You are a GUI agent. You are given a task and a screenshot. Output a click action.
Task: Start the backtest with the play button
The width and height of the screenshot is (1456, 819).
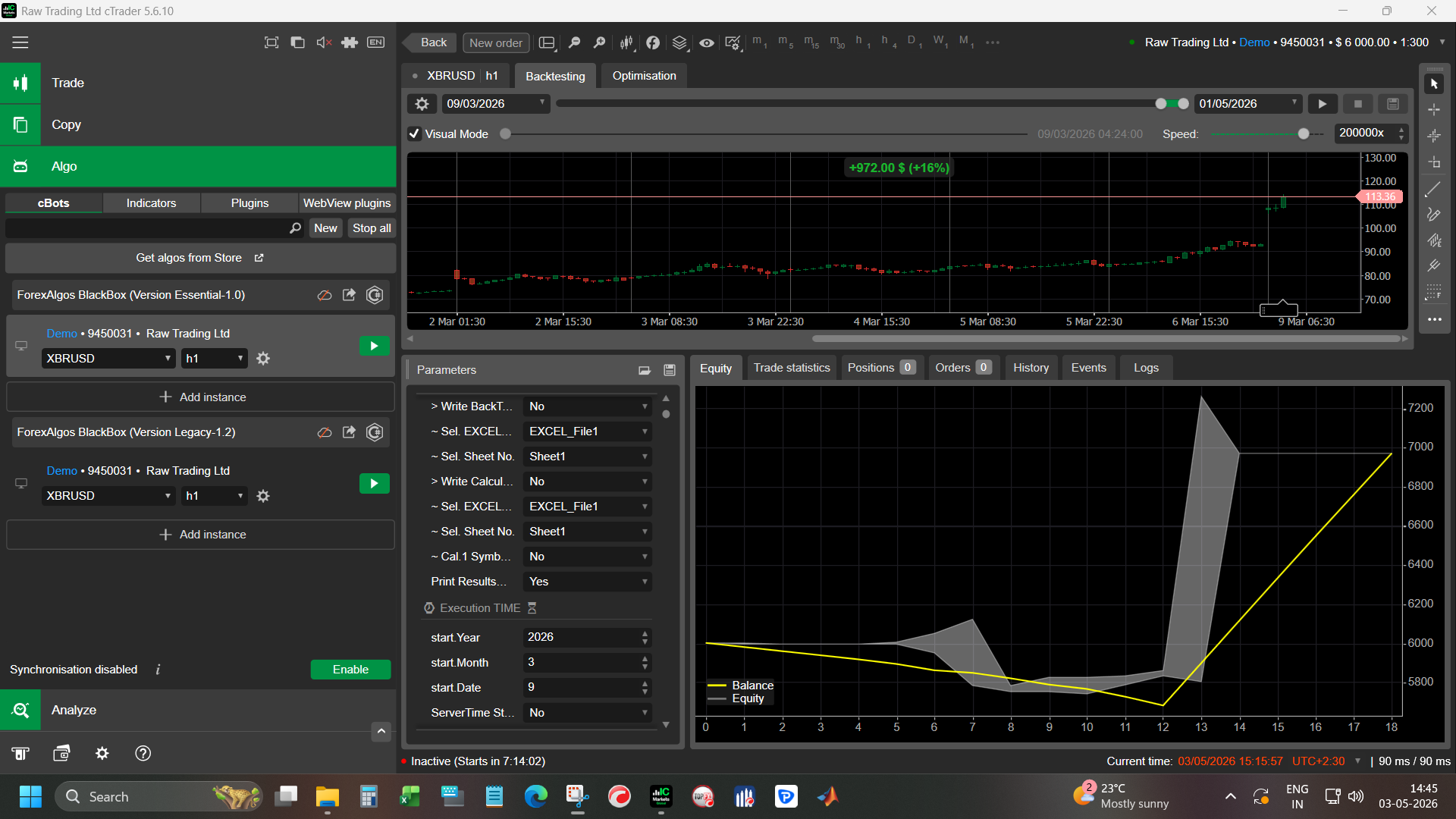tap(1323, 104)
